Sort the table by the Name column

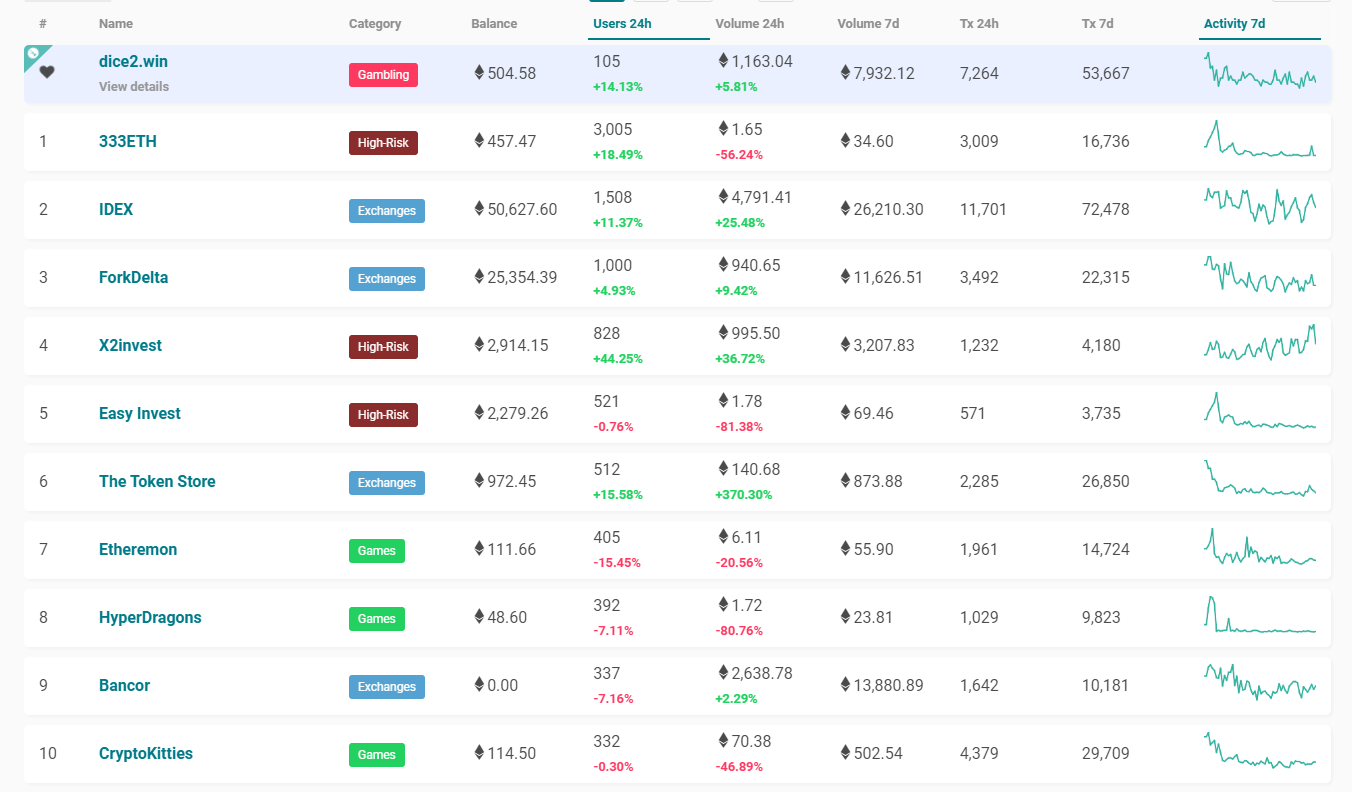116,23
